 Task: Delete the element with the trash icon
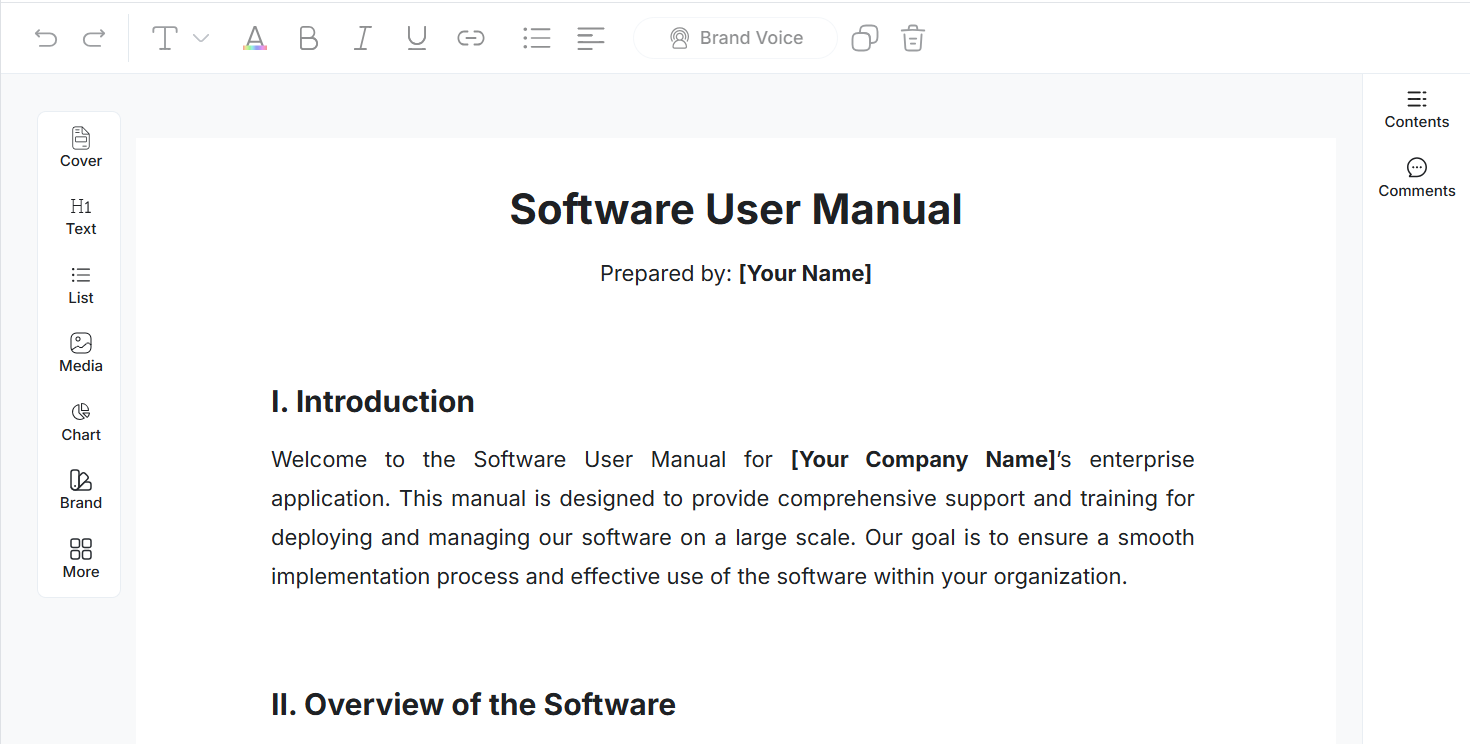[x=911, y=37]
